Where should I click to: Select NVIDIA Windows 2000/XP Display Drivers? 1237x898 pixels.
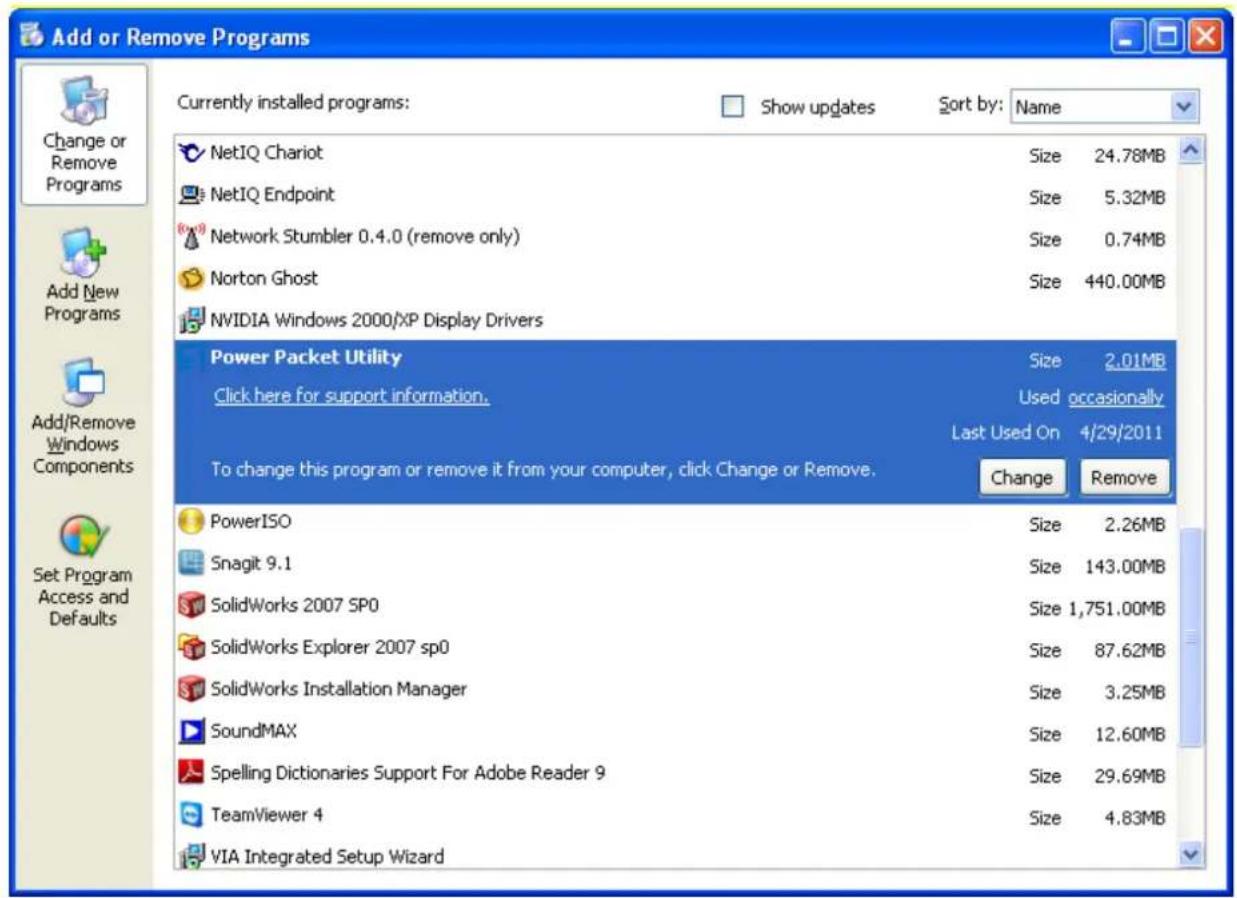675,321
